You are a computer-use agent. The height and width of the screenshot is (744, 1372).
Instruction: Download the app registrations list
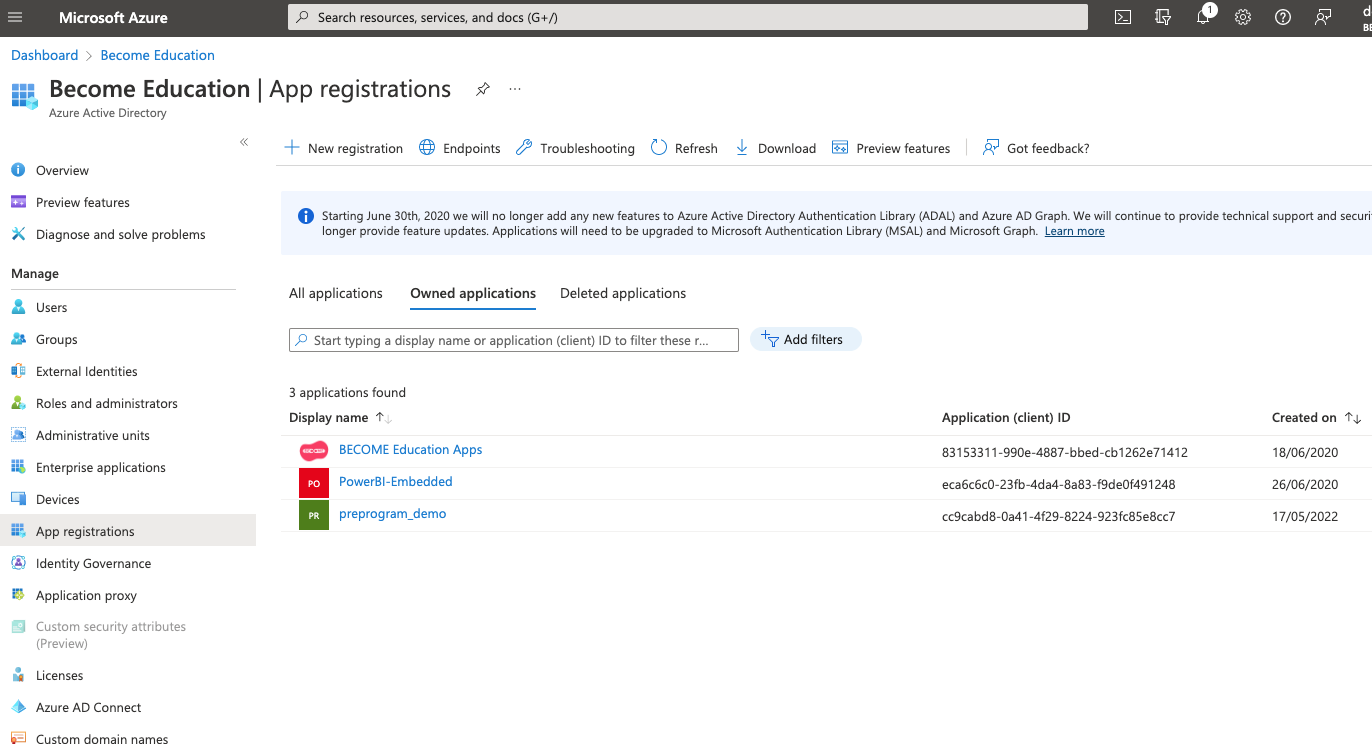tap(775, 148)
